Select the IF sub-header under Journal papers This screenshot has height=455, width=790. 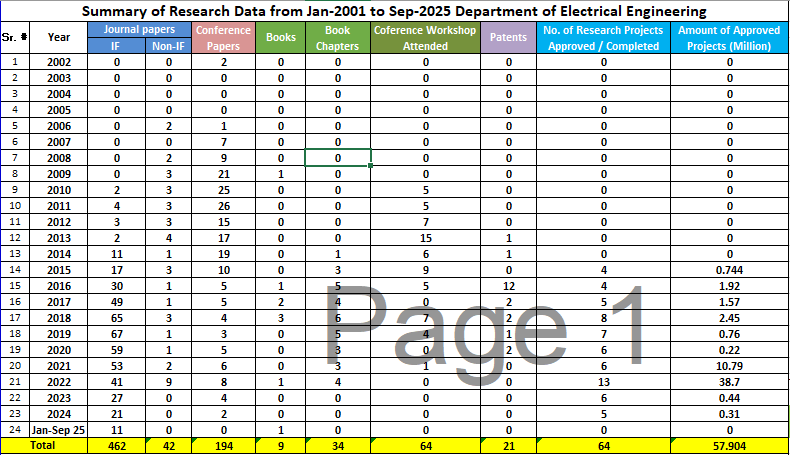[116, 45]
